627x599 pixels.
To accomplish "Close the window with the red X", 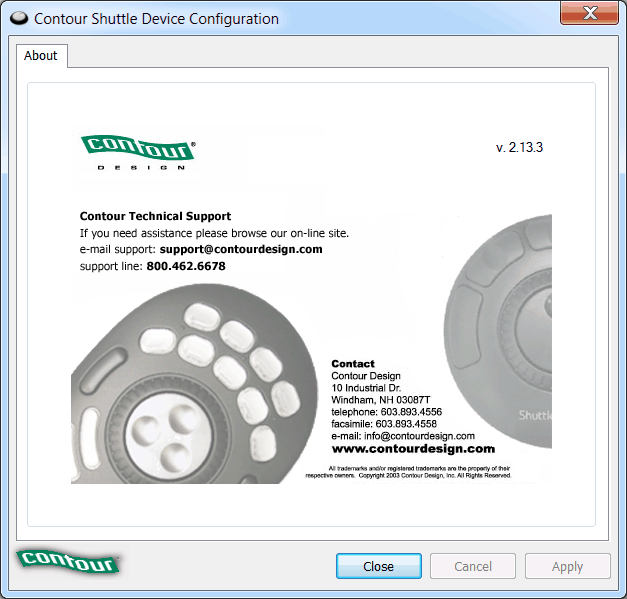I will (x=589, y=13).
